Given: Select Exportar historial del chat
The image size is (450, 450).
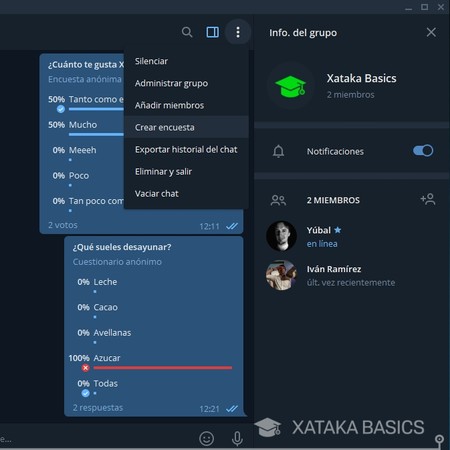Looking at the screenshot, I should coord(186,149).
